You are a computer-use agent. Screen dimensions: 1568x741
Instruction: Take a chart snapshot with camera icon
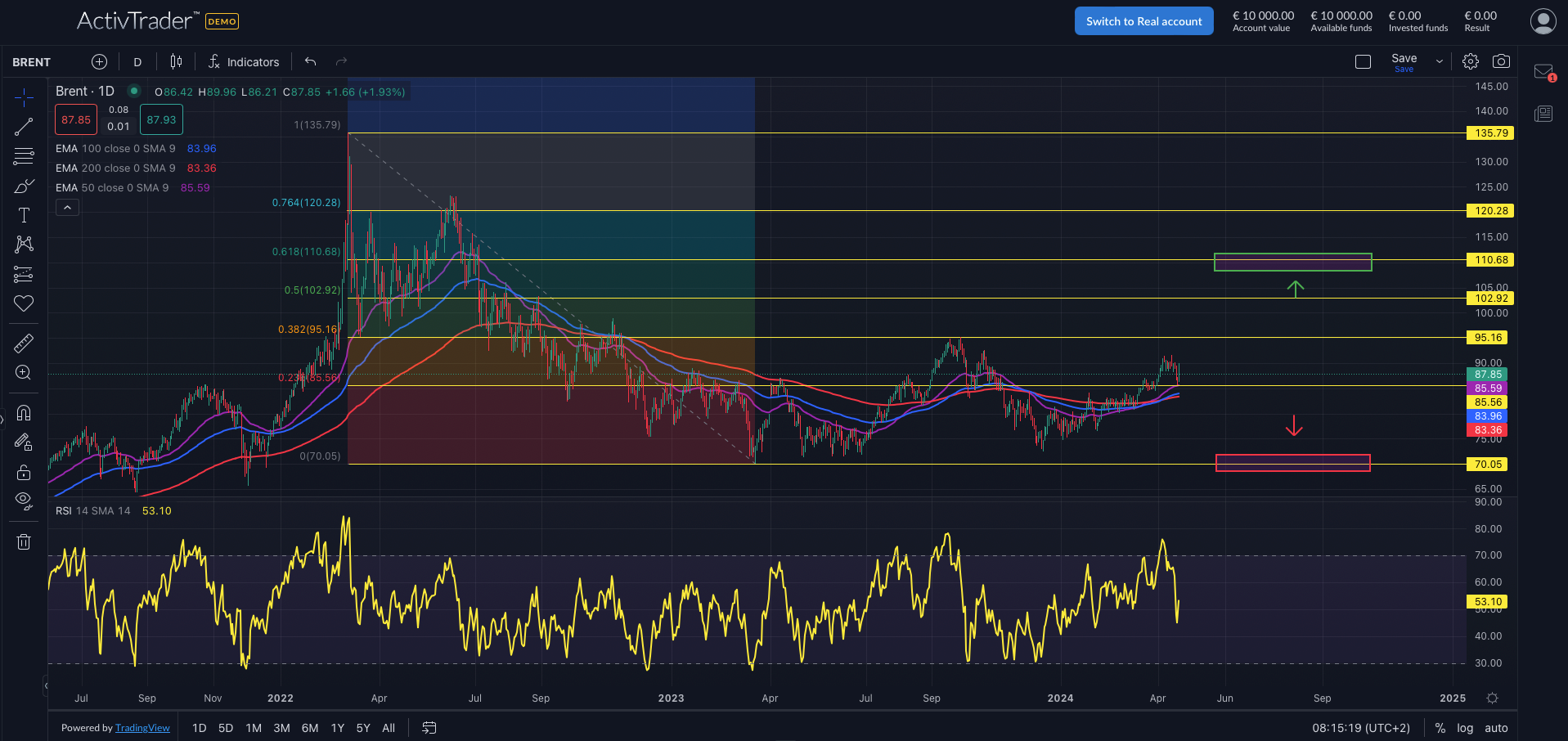click(1501, 61)
